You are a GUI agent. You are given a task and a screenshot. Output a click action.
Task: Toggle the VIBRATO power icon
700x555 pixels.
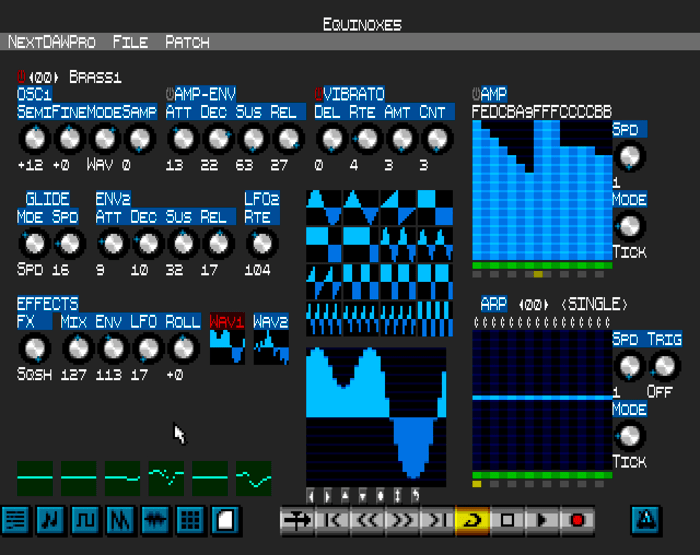(x=318, y=94)
